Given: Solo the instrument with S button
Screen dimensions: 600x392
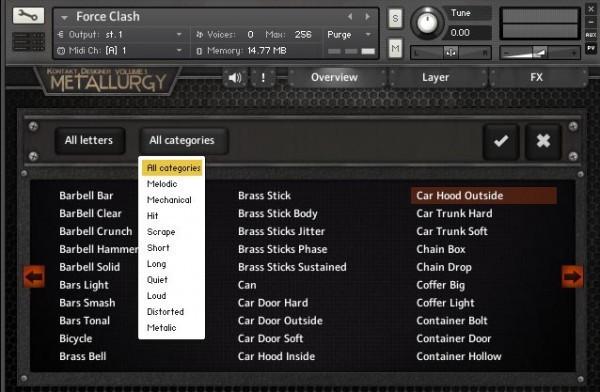Looking at the screenshot, I should pyautogui.click(x=395, y=18).
